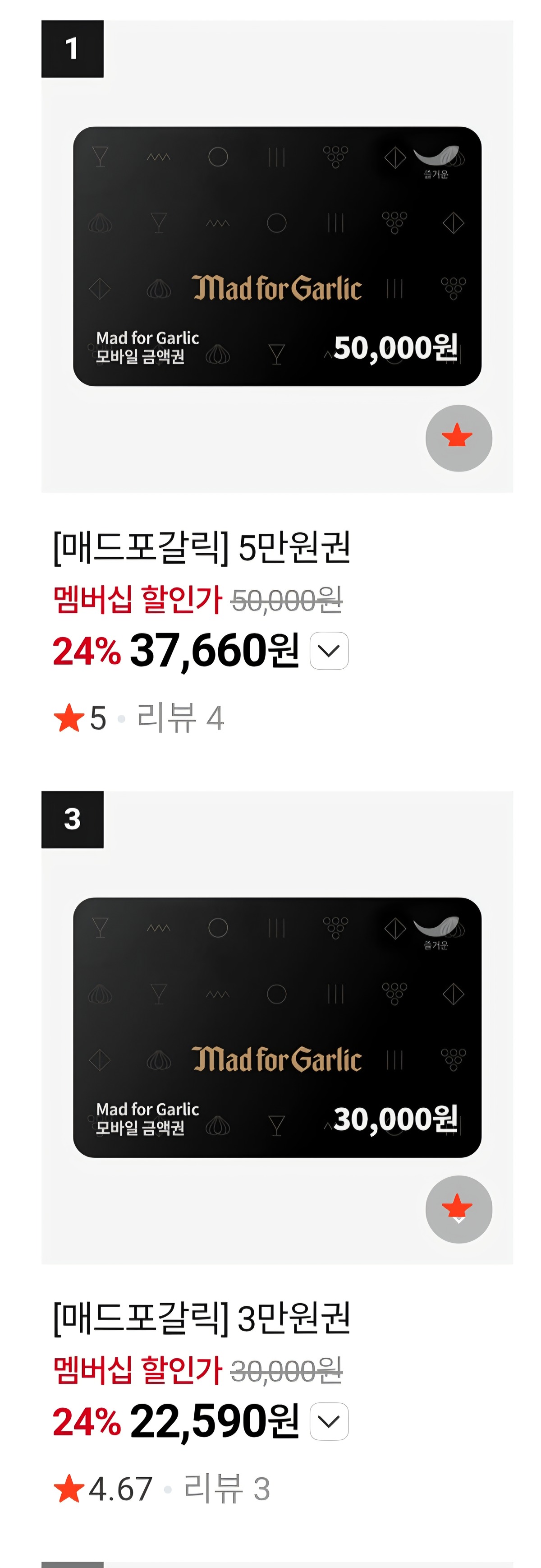Click 멤버십 할인가 label above 37,660원
This screenshot has width=541, height=1568.
[x=138, y=600]
